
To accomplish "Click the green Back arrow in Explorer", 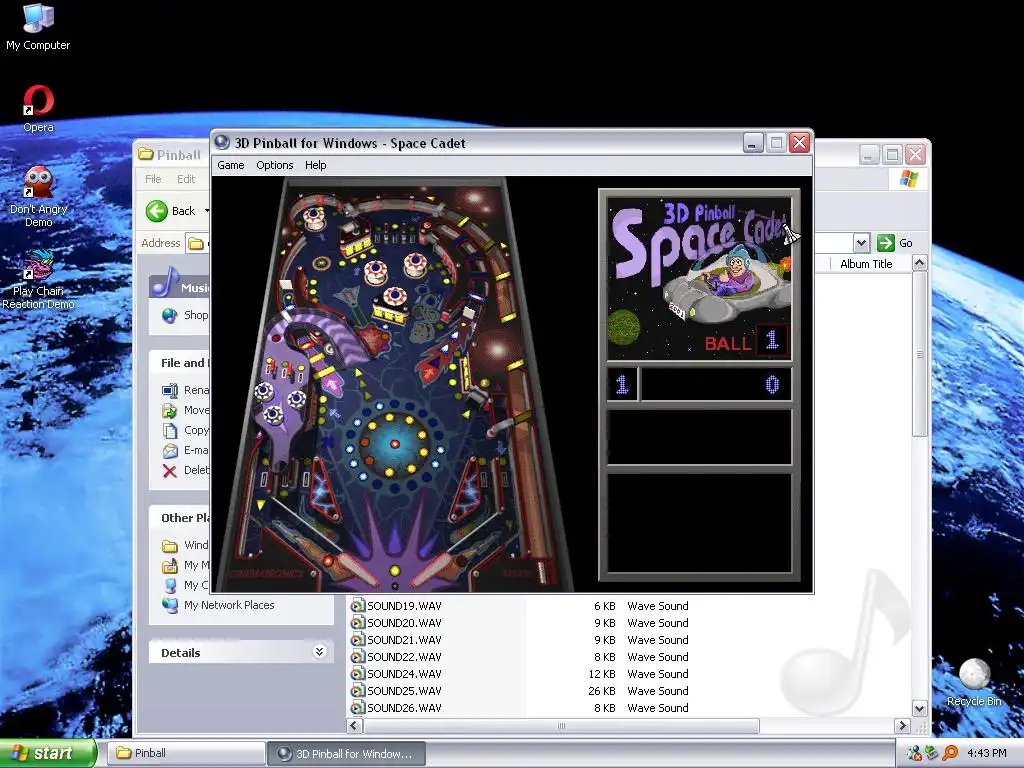I will [157, 211].
